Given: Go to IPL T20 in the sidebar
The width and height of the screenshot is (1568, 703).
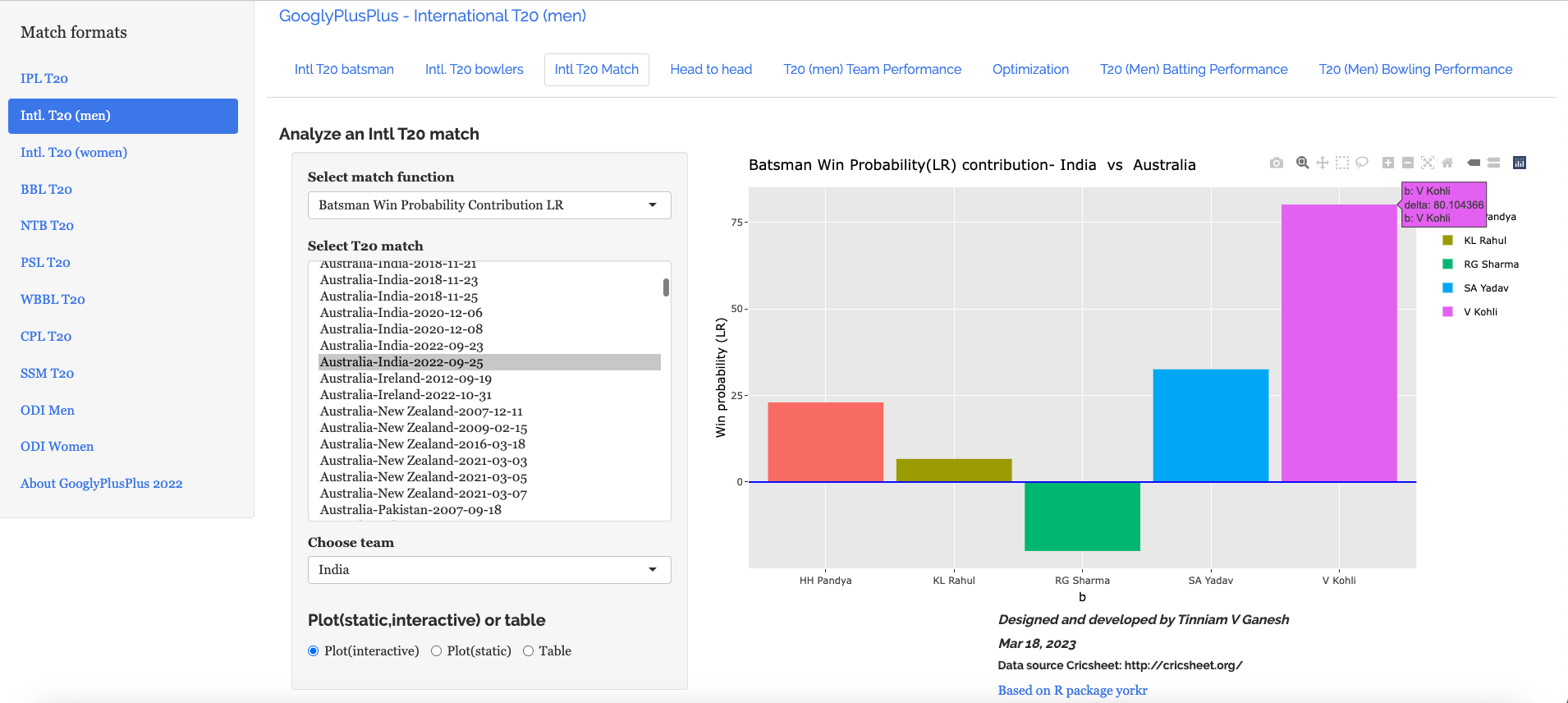Looking at the screenshot, I should pyautogui.click(x=44, y=79).
